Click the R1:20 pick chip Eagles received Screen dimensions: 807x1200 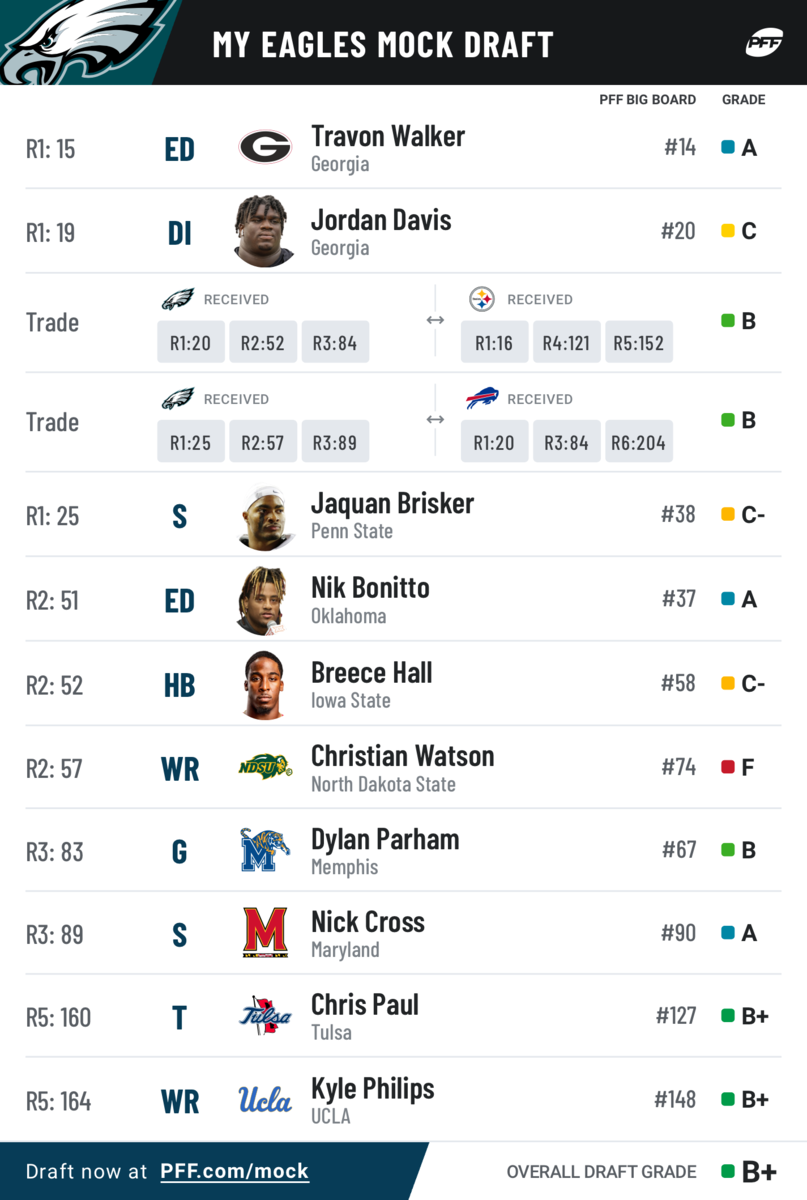point(190,343)
